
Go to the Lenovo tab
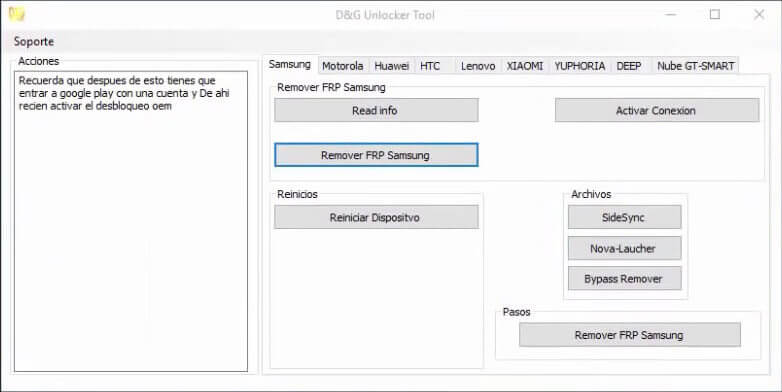(478, 66)
